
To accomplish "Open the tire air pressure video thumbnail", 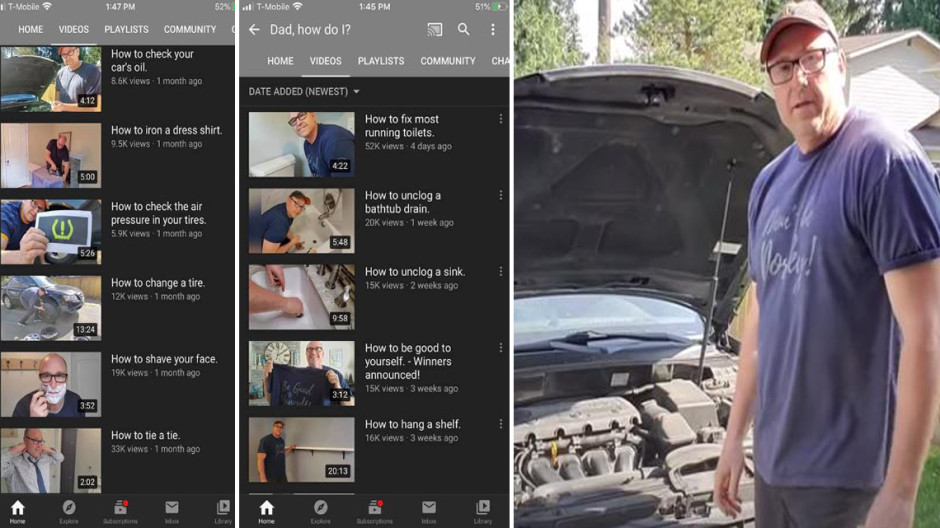I will (x=51, y=231).
